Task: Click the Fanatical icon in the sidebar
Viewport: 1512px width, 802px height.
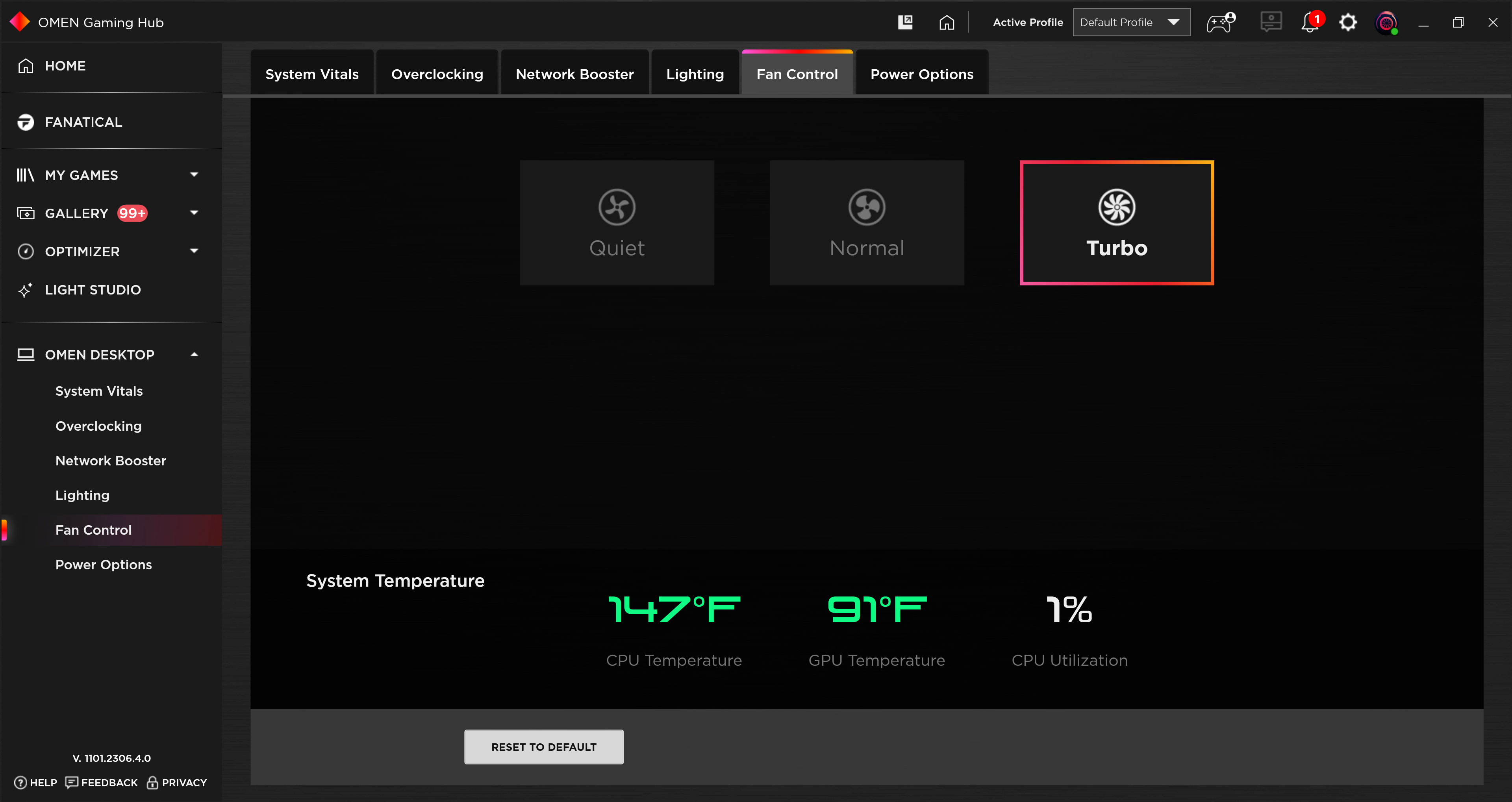Action: tap(26, 122)
